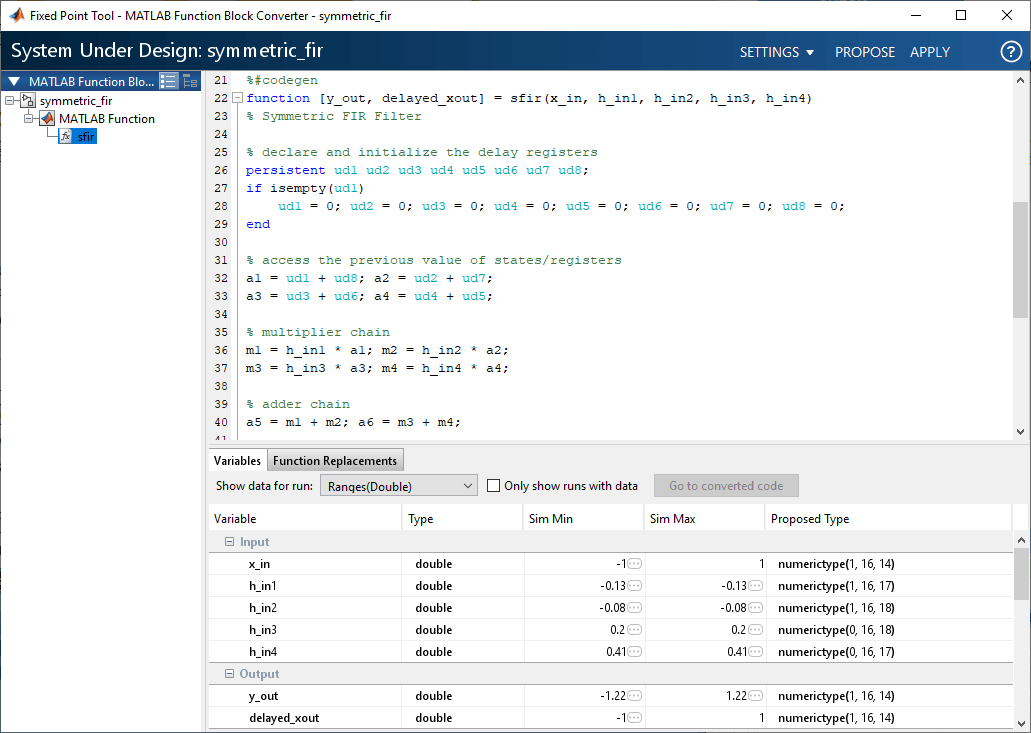Screen dimensions: 1031x733
Task: Click the symmetric_fir model icon
Action: click(28, 100)
